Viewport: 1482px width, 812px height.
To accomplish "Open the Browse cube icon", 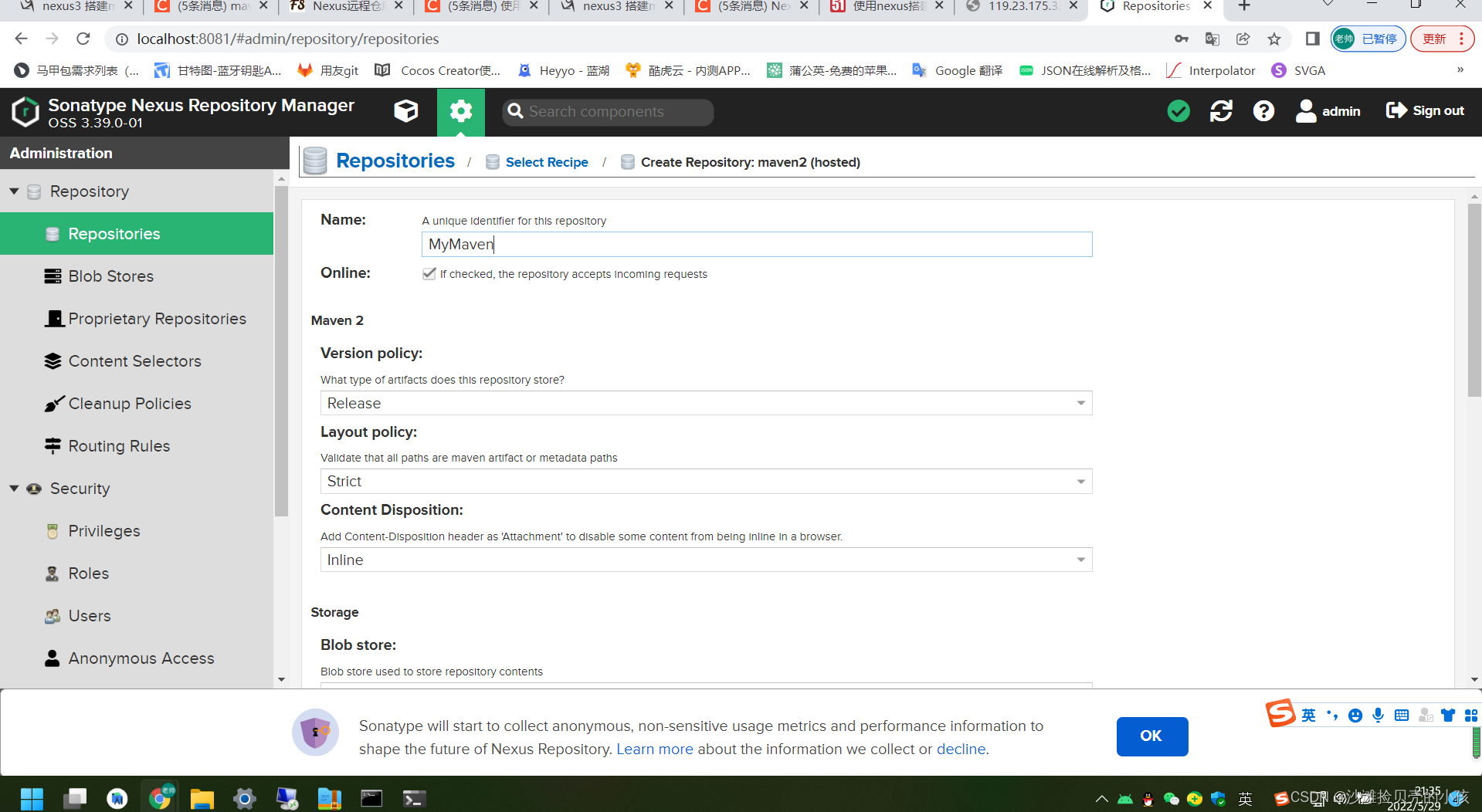I will point(405,111).
